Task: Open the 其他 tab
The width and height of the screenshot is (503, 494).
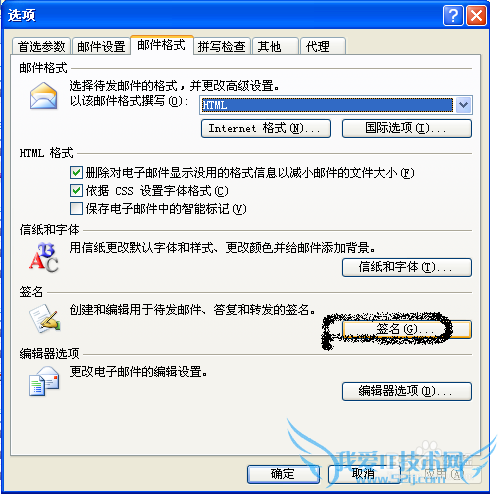Action: pos(275,46)
